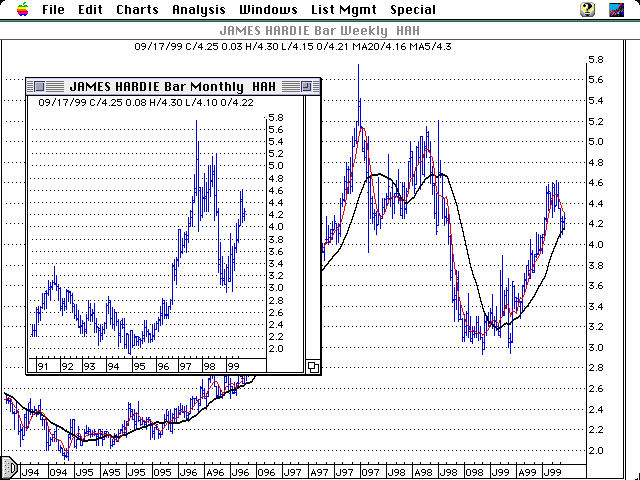
Task: Click the 4.0 price label in Monthly chart
Action: pos(276,227)
